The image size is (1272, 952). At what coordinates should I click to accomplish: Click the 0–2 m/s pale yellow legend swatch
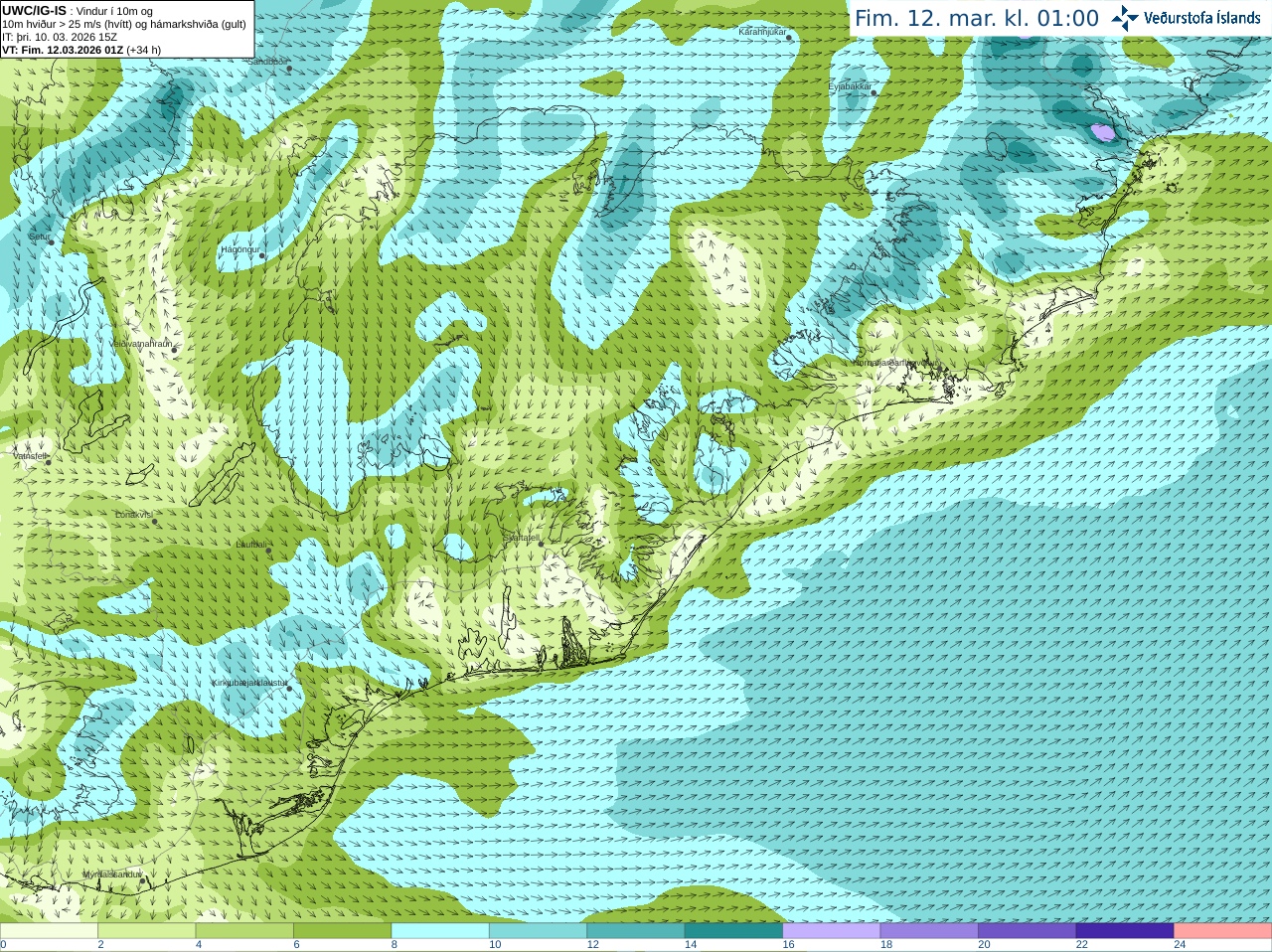pyautogui.click(x=49, y=931)
